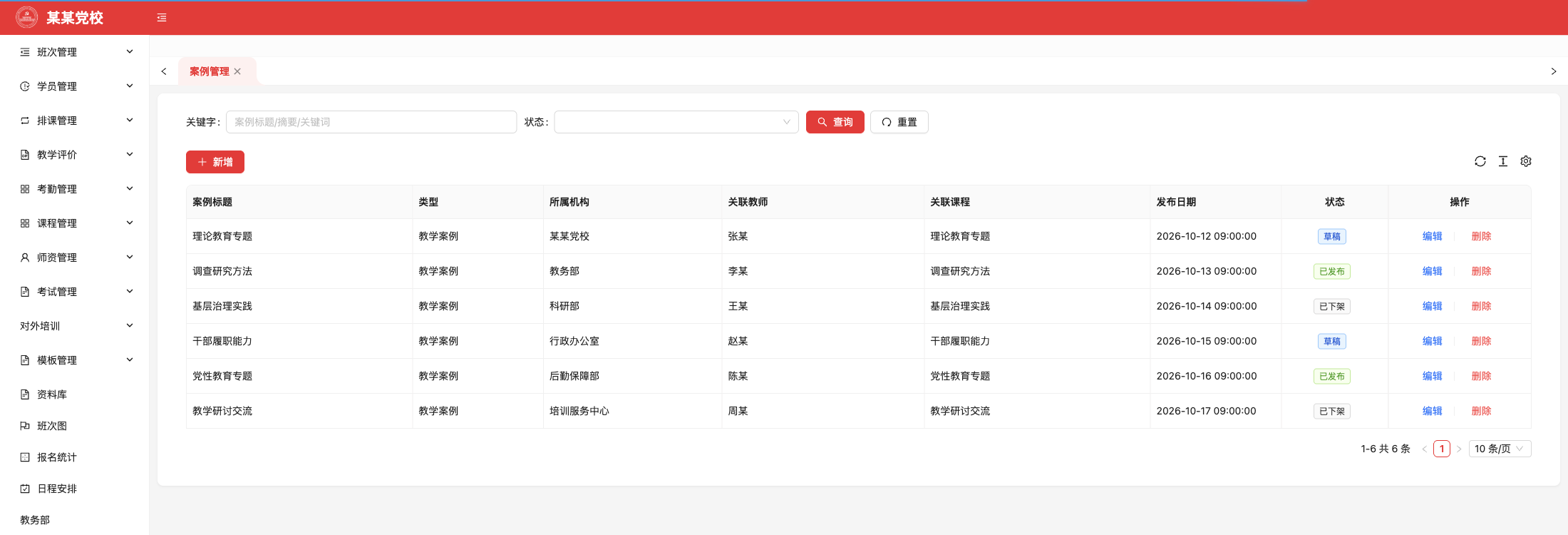Open 教务部 in the sidebar

(x=35, y=520)
